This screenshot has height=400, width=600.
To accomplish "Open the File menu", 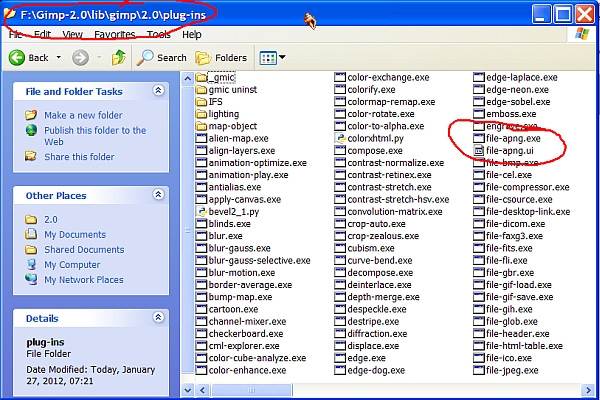I will 15,35.
